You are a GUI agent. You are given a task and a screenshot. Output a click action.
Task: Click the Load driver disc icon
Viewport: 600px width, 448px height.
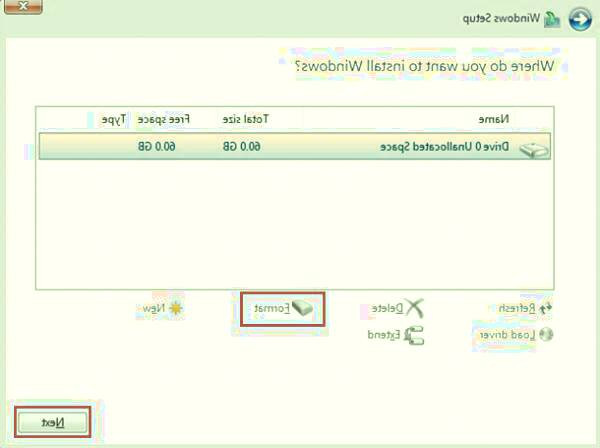[545, 335]
